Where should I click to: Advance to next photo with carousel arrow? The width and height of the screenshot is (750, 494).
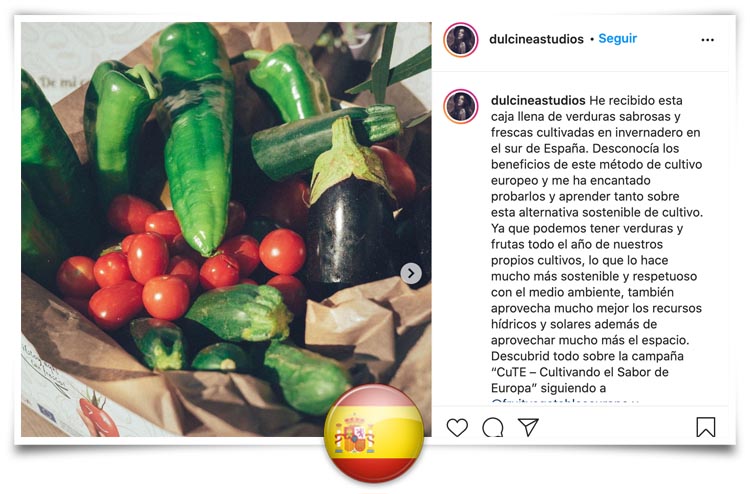(411, 274)
